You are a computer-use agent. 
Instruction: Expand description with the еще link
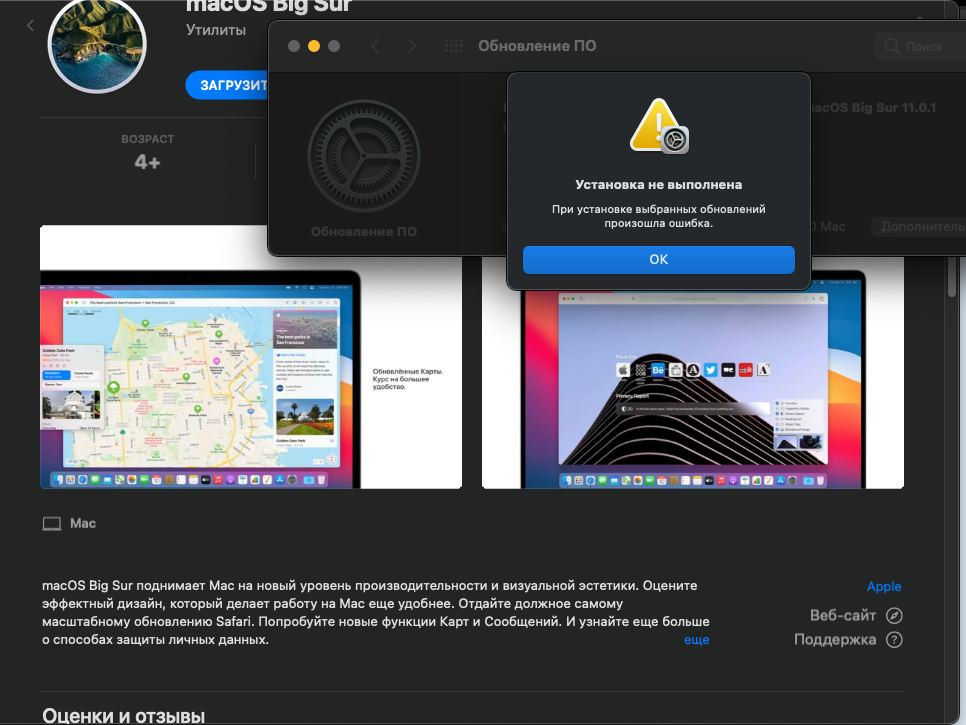coord(696,640)
